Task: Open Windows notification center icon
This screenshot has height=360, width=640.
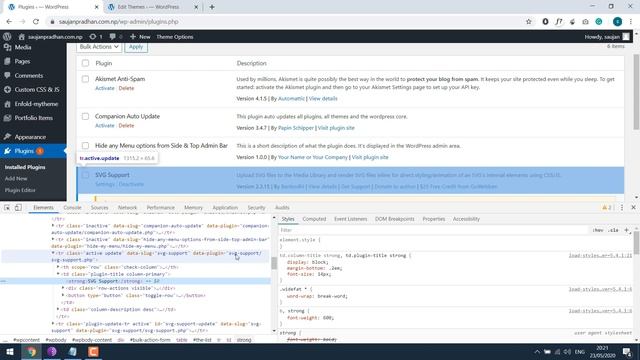Action: [627, 351]
